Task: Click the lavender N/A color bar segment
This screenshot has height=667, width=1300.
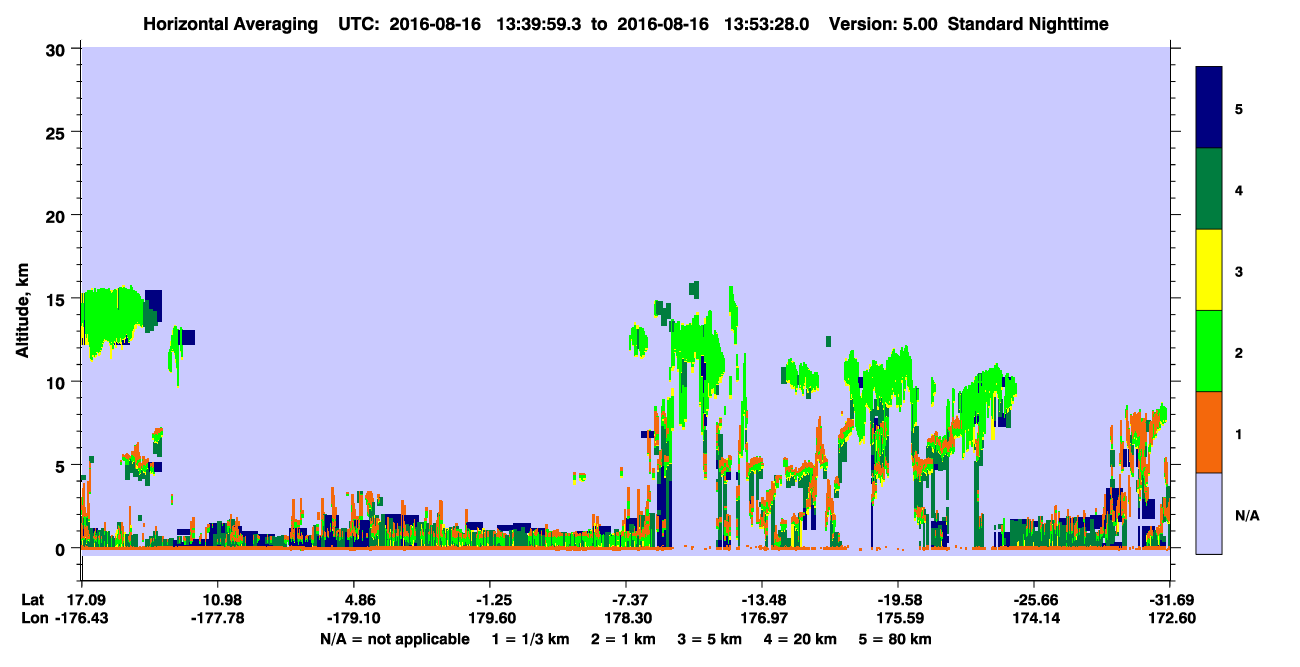Action: [1209, 513]
